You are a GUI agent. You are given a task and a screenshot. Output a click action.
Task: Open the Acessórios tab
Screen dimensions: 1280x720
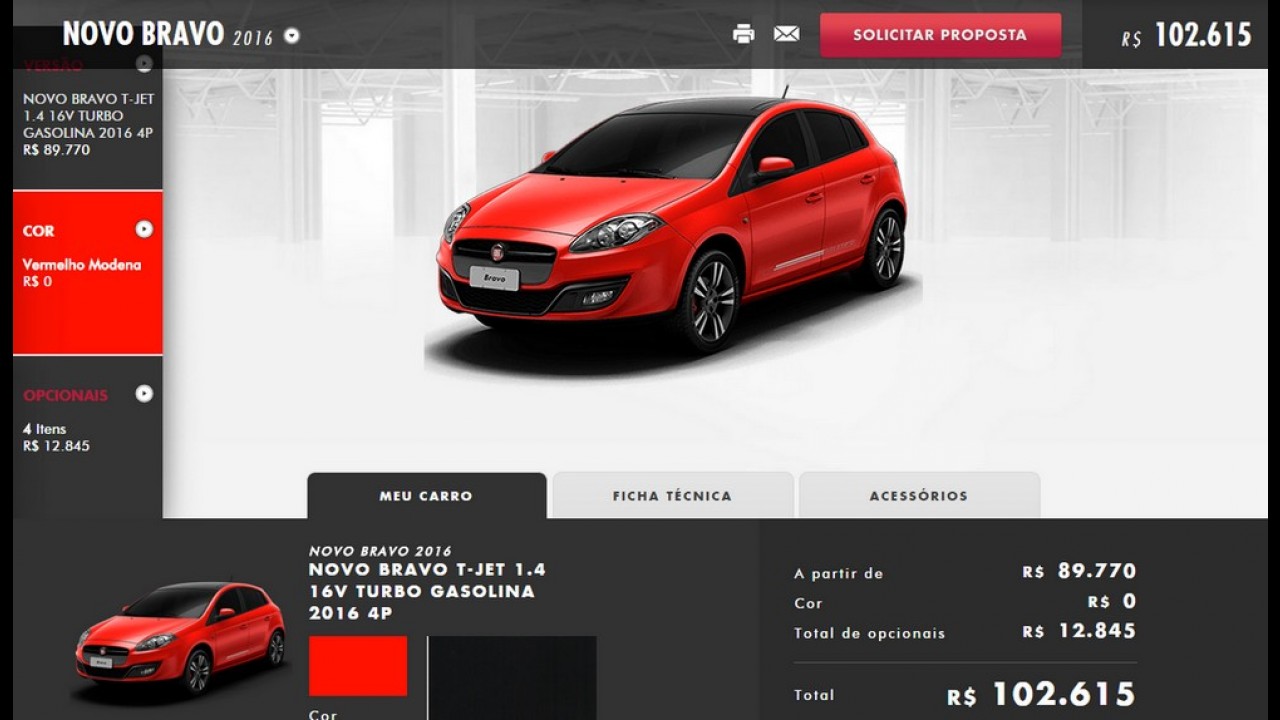919,496
